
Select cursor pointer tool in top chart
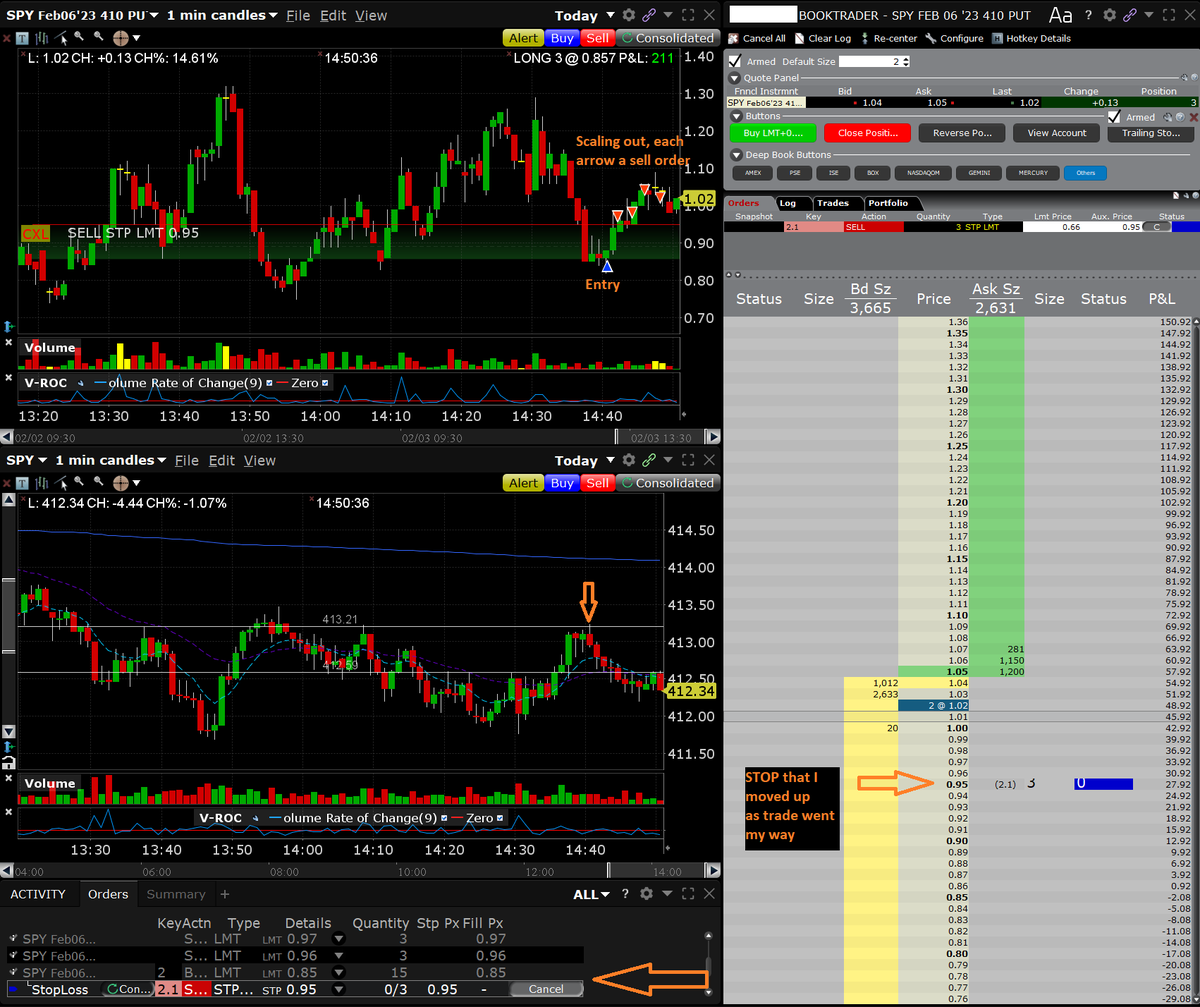pos(62,38)
